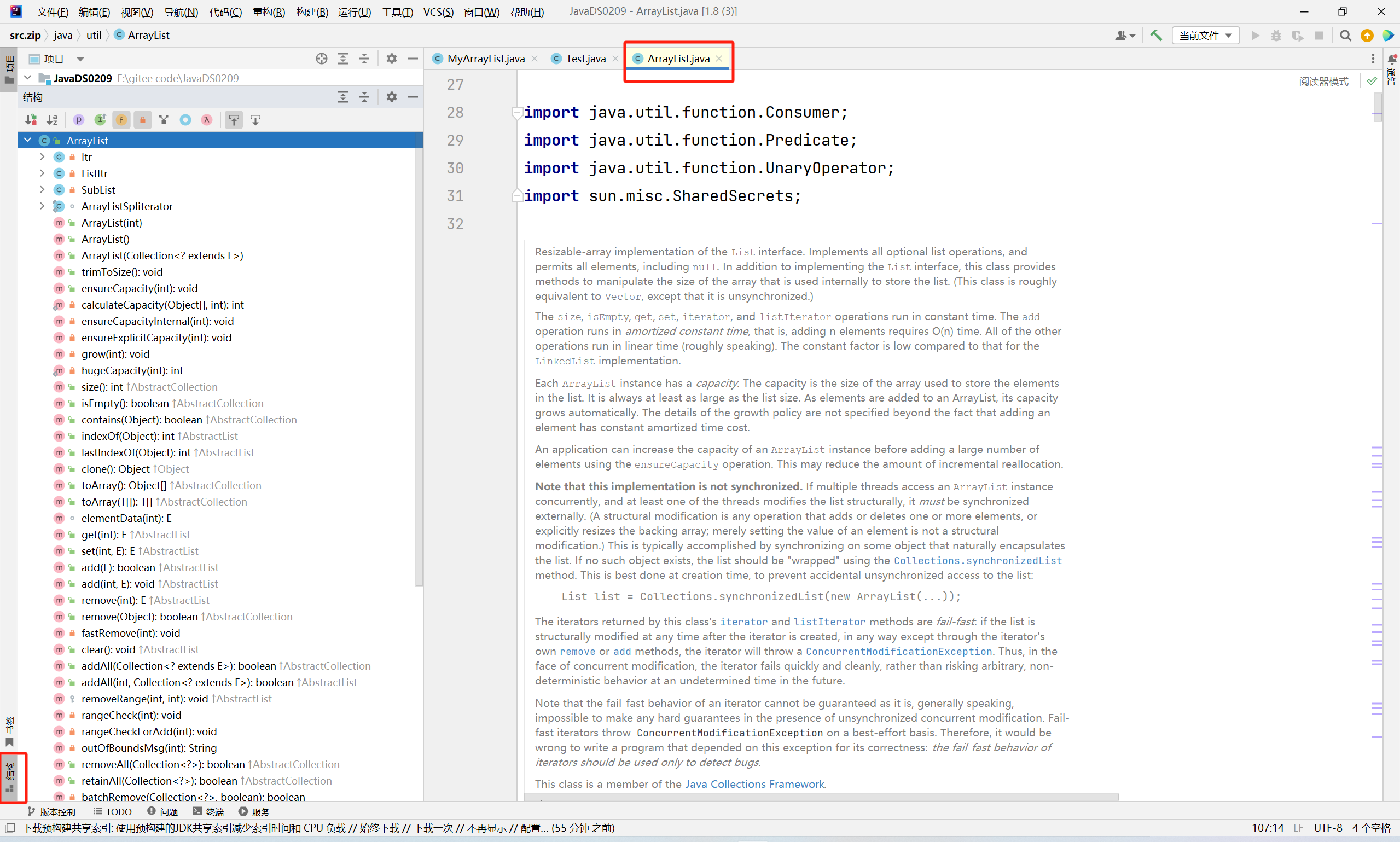Click the Select Opened File crosshair icon
Viewport: 1400px width, 842px height.
(322, 59)
